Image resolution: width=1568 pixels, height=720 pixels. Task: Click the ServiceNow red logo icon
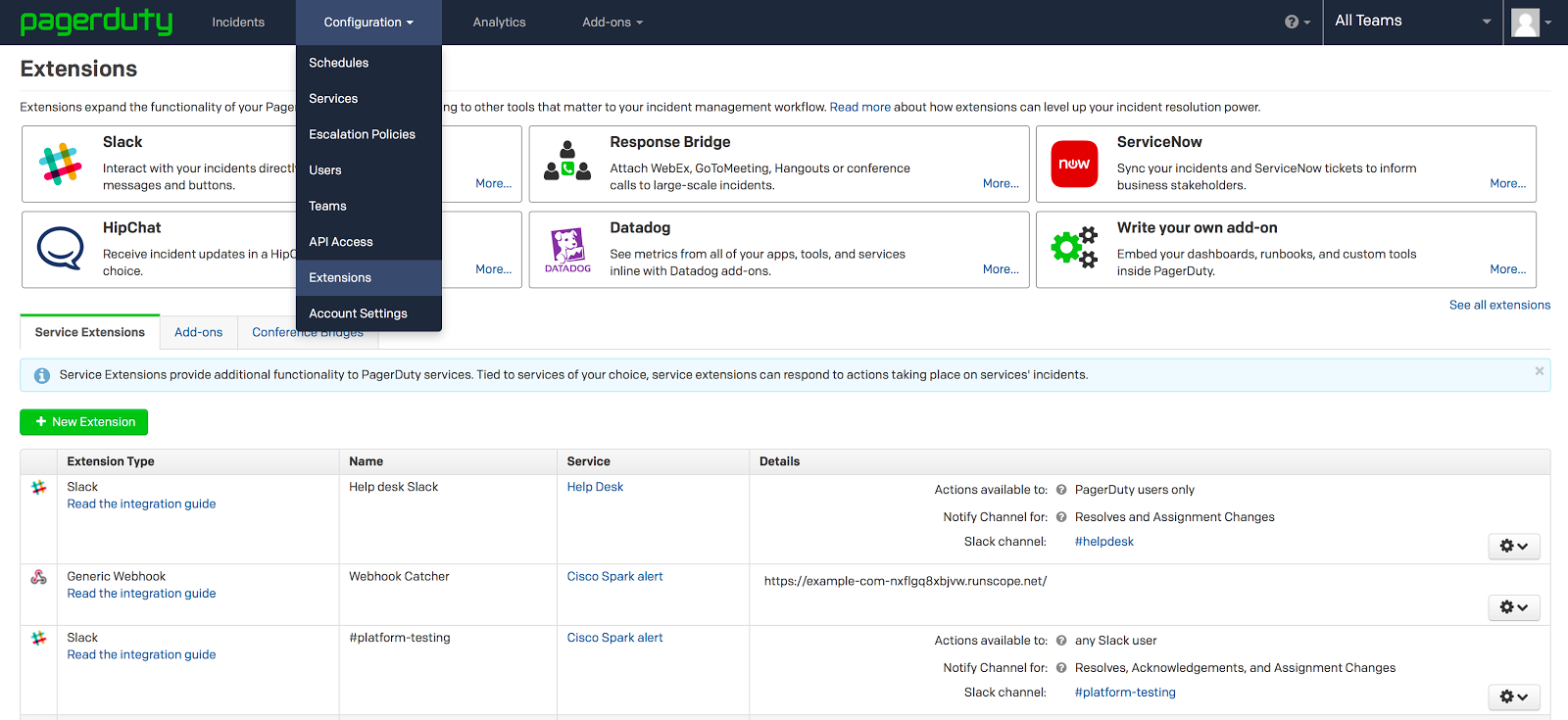coord(1074,164)
